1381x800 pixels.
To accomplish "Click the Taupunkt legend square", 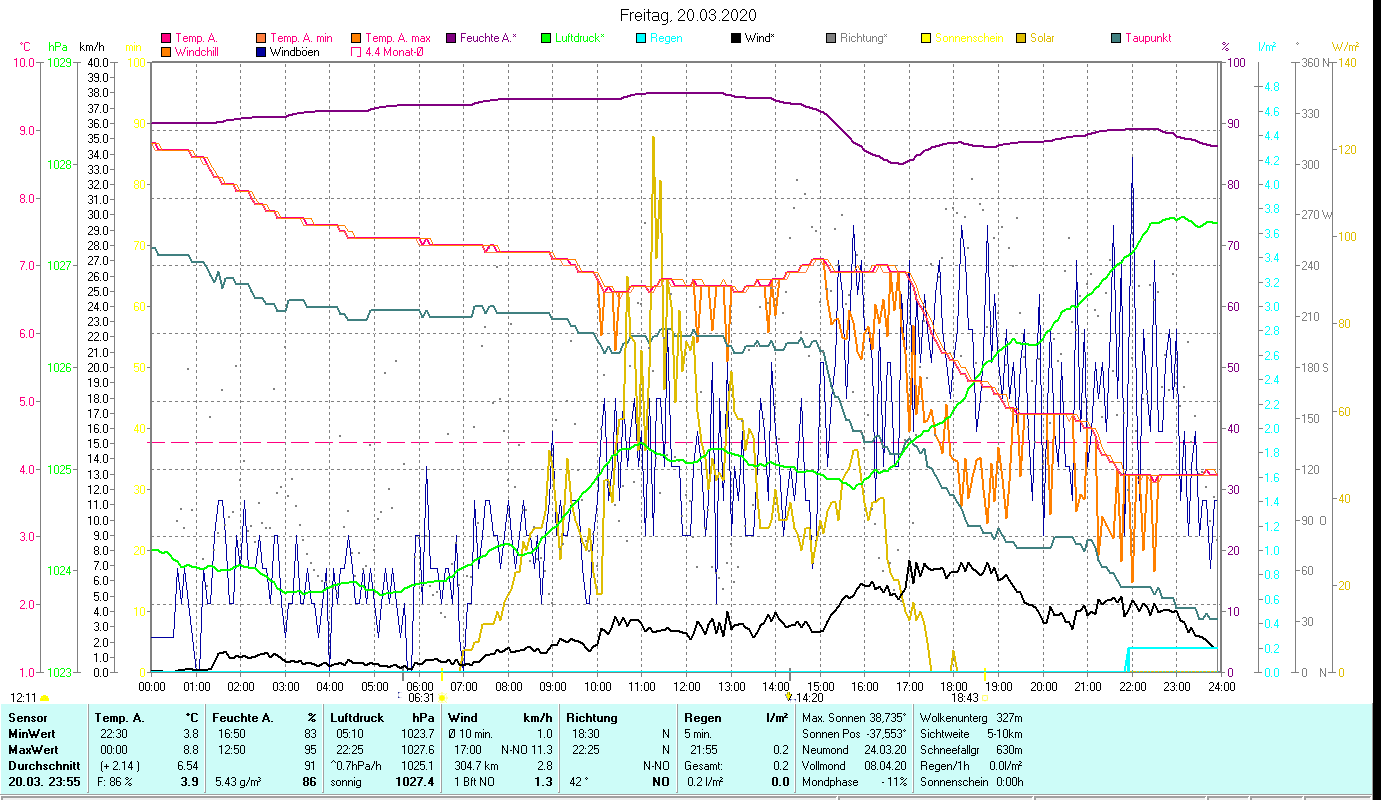I will pos(1116,39).
